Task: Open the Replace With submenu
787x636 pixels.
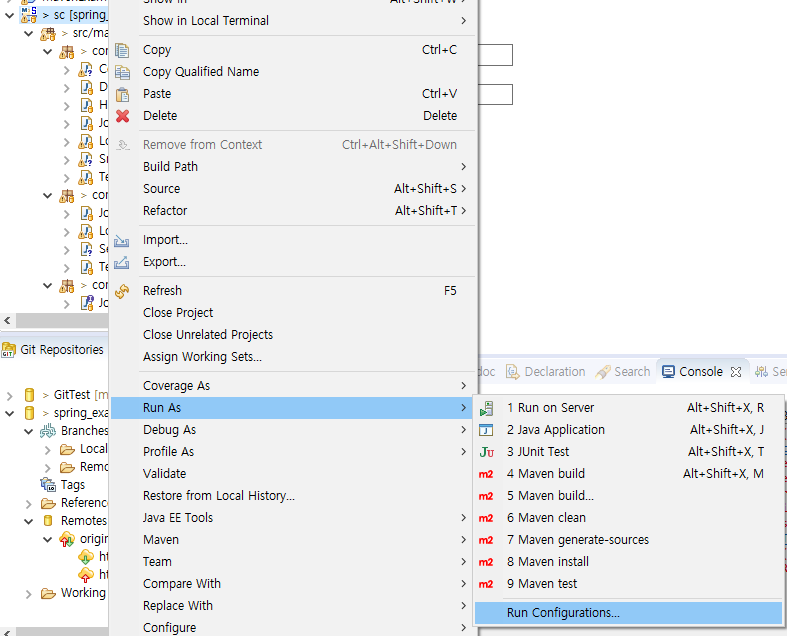Action: 292,606
